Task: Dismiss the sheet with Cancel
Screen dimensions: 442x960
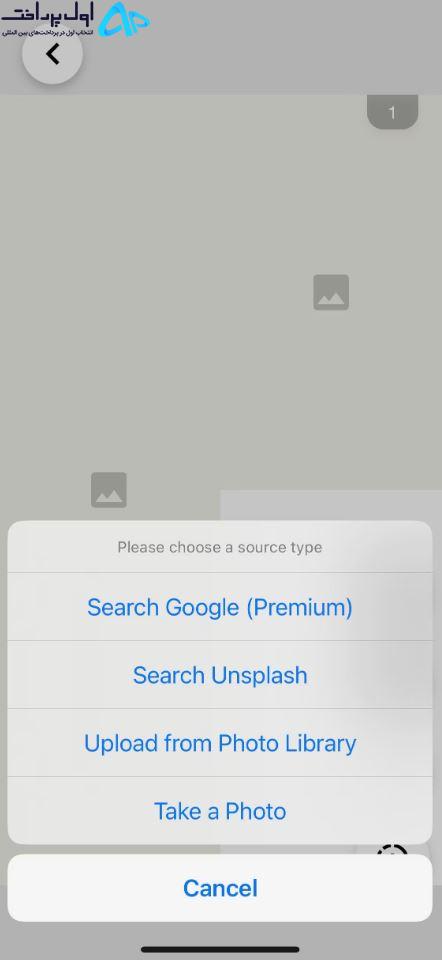Action: coord(220,888)
